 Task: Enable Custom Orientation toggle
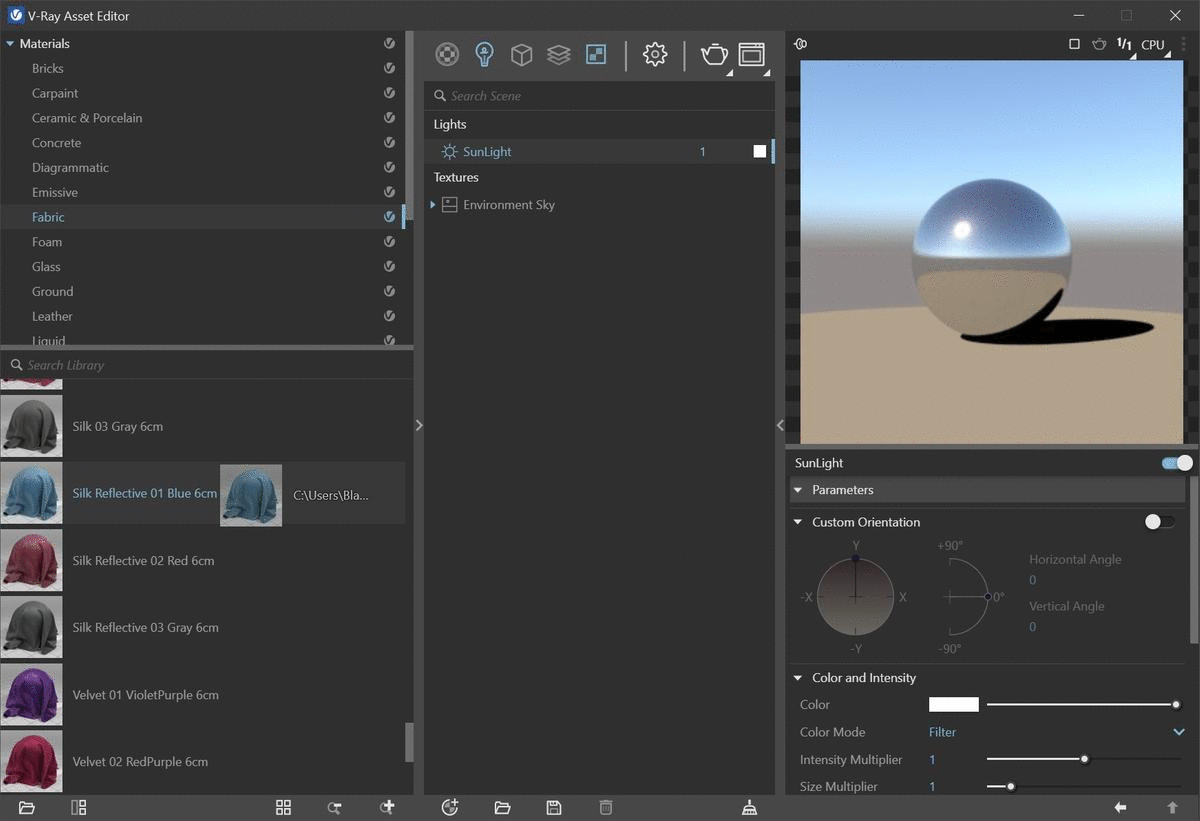click(1160, 522)
